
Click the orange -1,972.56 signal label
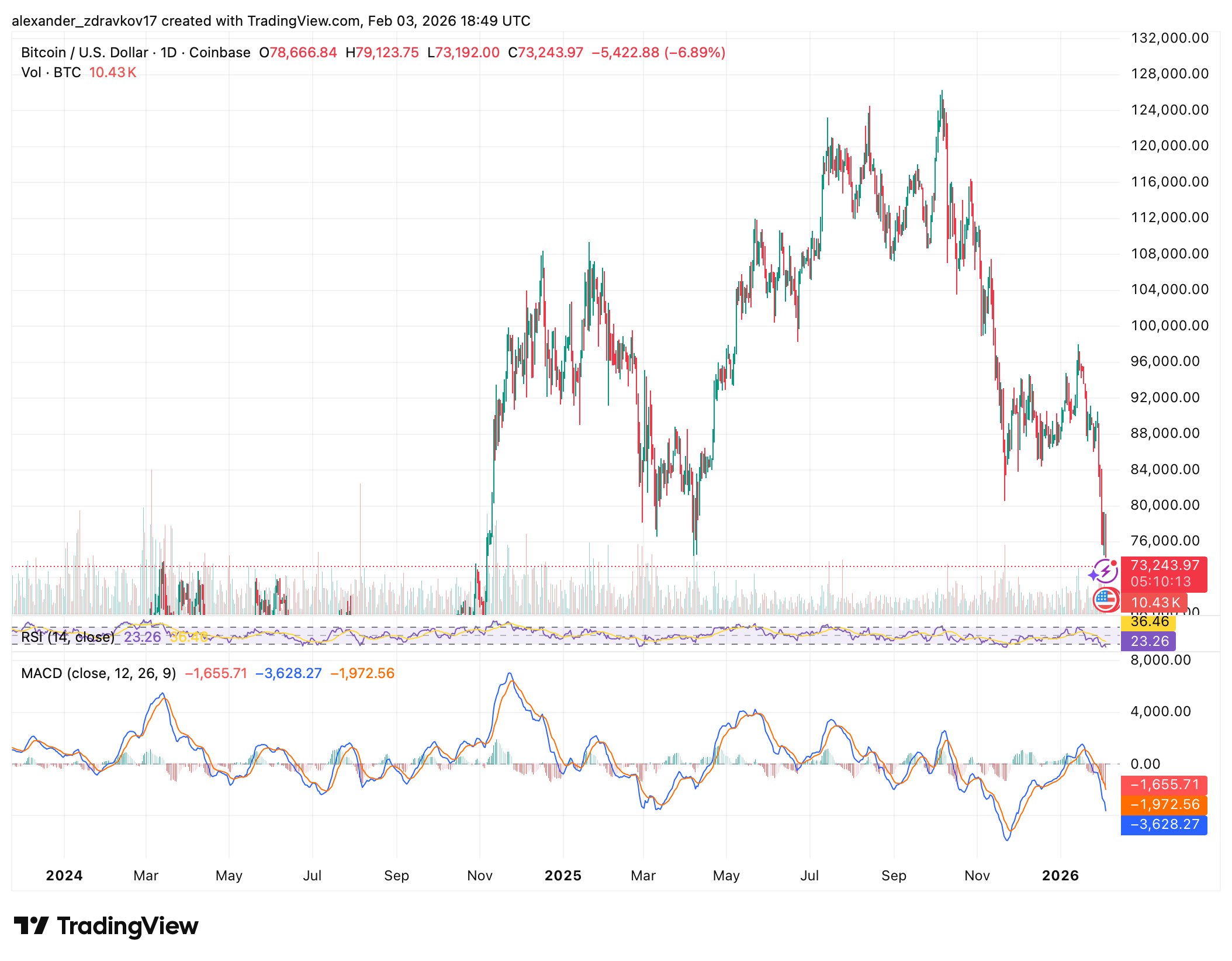(x=1164, y=805)
